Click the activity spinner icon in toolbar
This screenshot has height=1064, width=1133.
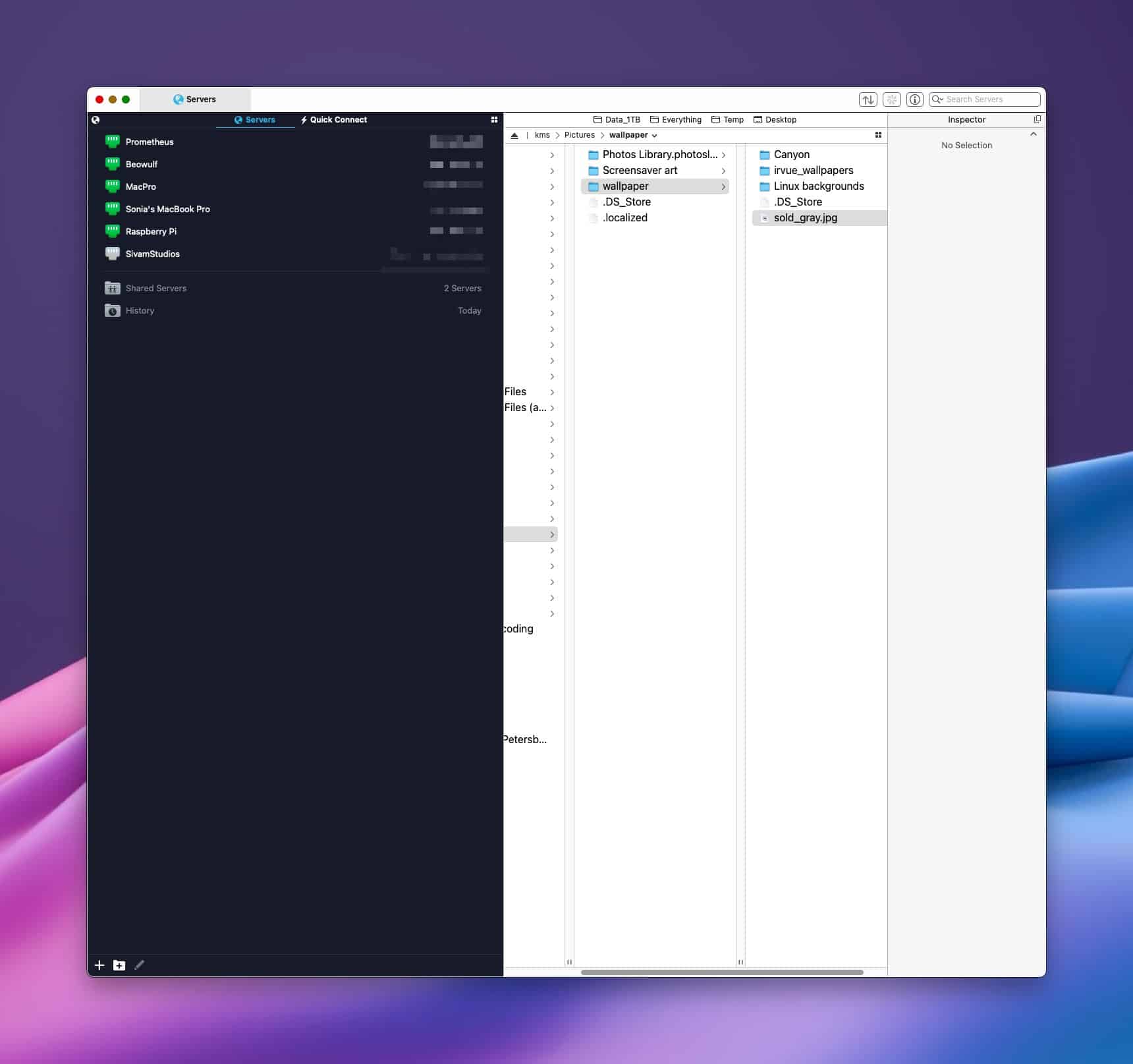tap(891, 99)
